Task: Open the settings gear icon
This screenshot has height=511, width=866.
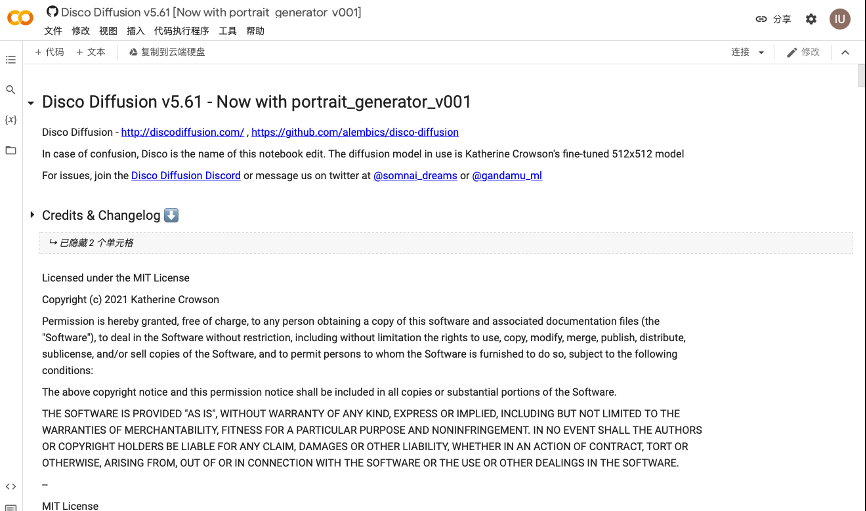Action: (x=811, y=19)
